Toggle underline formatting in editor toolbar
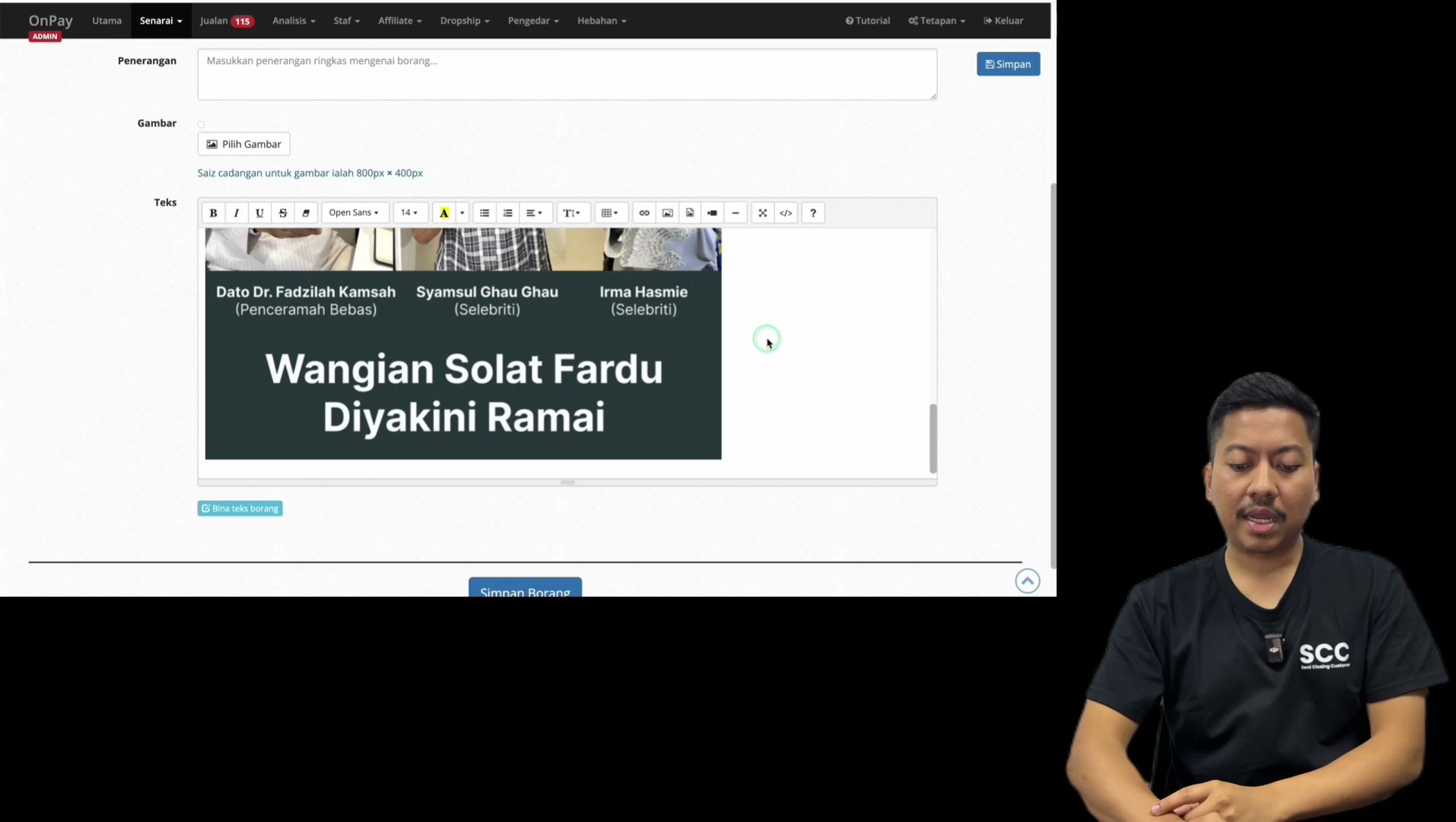This screenshot has height=822, width=1456. coord(259,213)
